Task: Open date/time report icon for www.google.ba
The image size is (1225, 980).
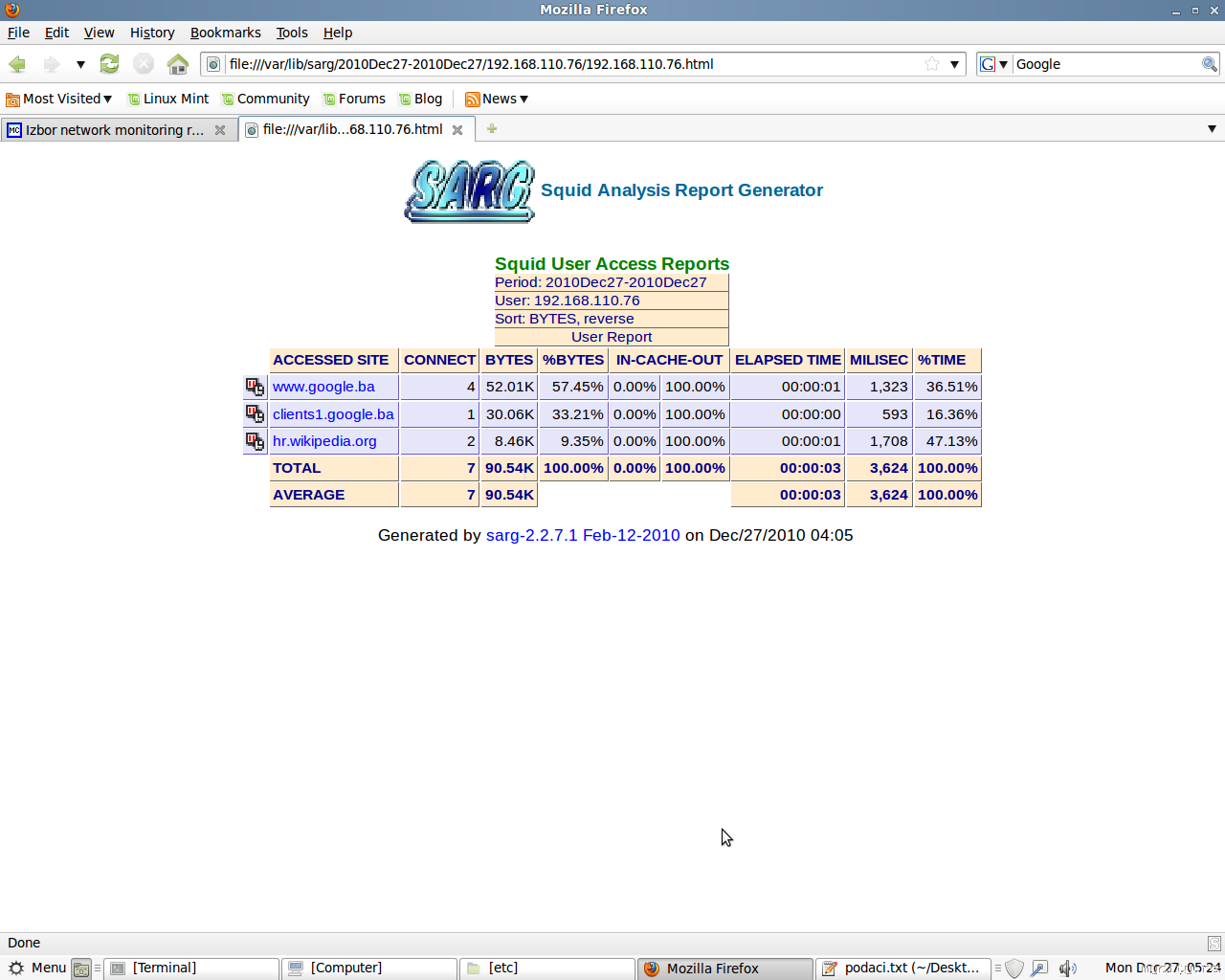Action: pyautogui.click(x=255, y=387)
